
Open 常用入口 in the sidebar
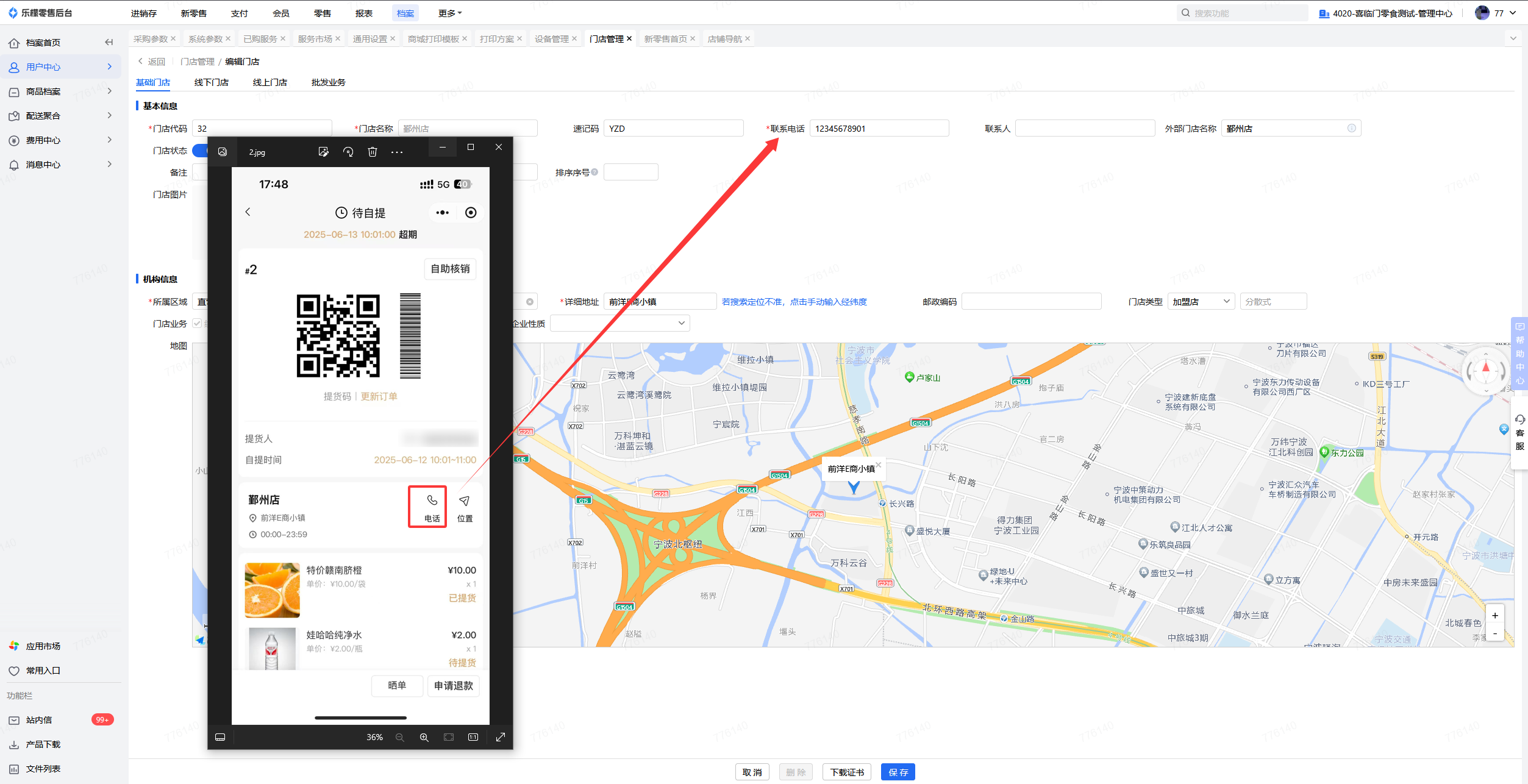point(43,671)
